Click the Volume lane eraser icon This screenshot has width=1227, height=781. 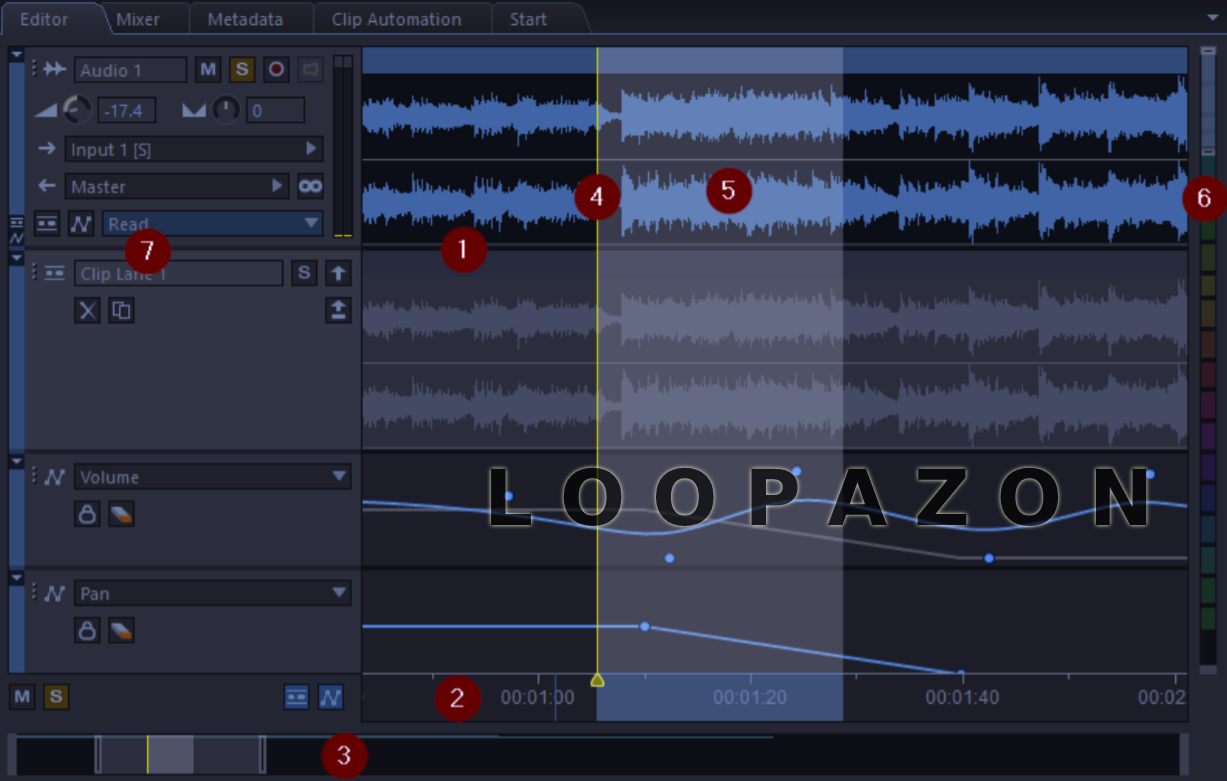tap(121, 514)
